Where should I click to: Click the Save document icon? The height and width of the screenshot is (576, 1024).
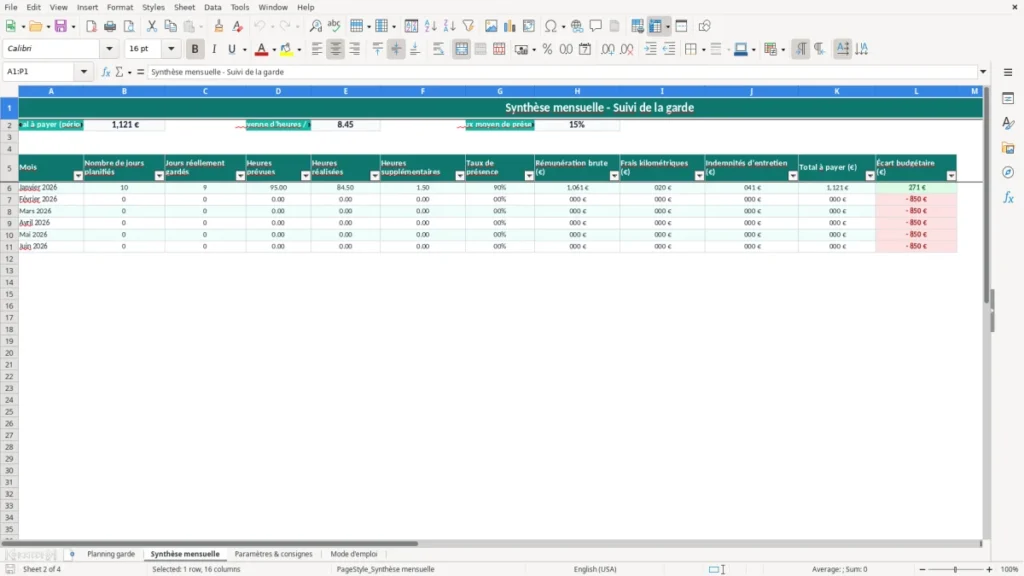pos(61,26)
